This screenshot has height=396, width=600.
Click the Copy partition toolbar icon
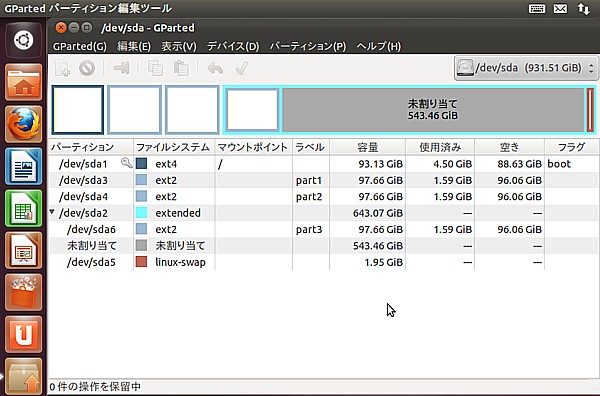coord(155,68)
